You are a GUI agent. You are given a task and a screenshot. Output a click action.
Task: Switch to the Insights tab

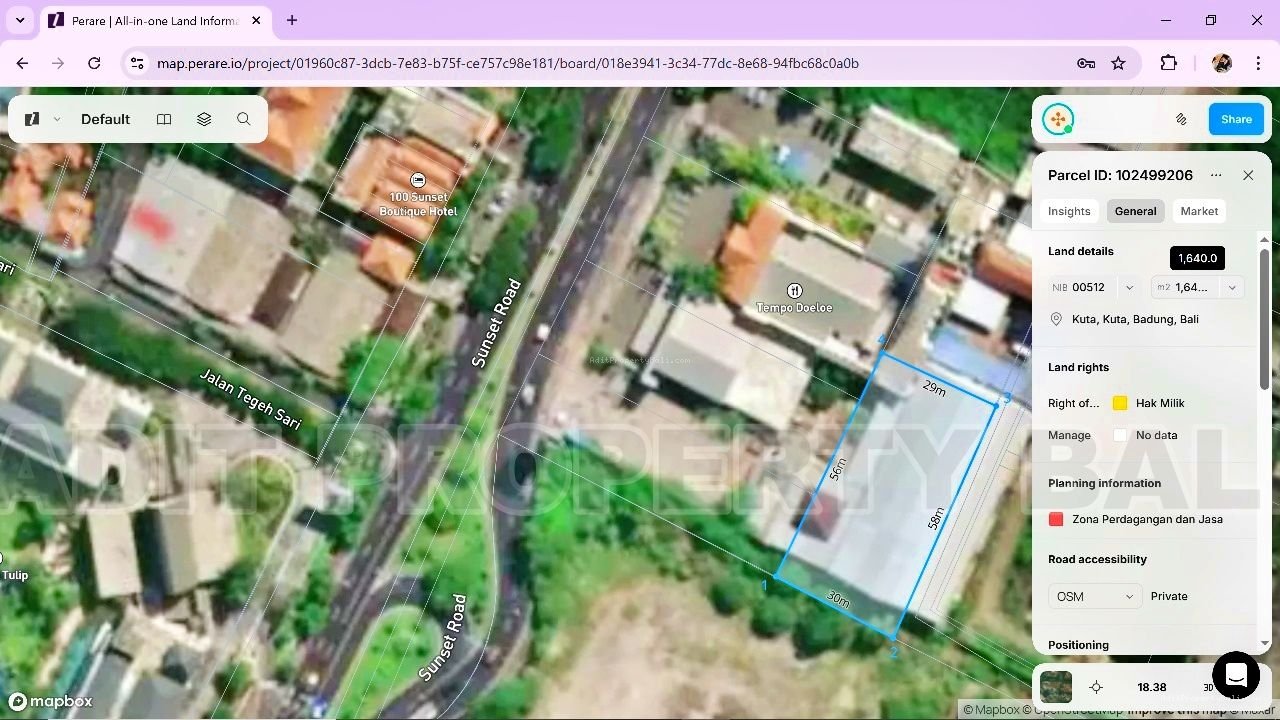point(1069,211)
